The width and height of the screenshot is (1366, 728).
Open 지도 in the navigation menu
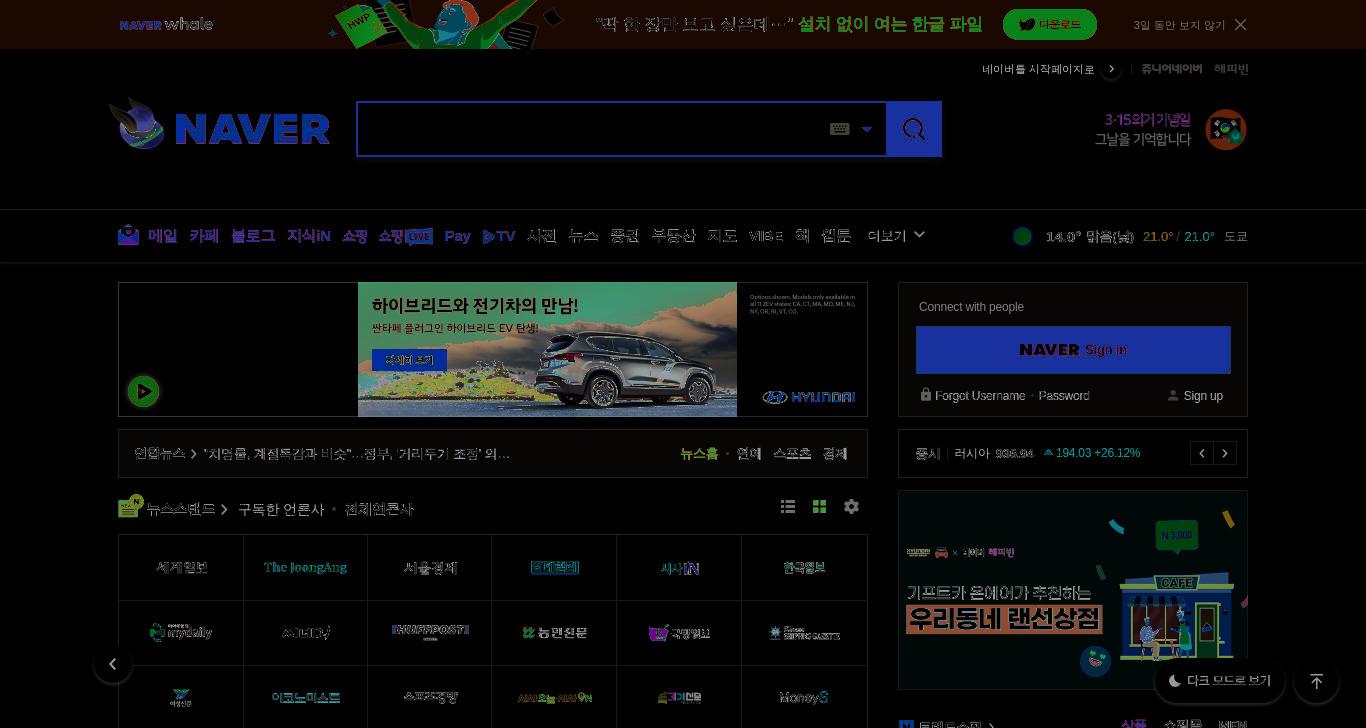click(722, 236)
